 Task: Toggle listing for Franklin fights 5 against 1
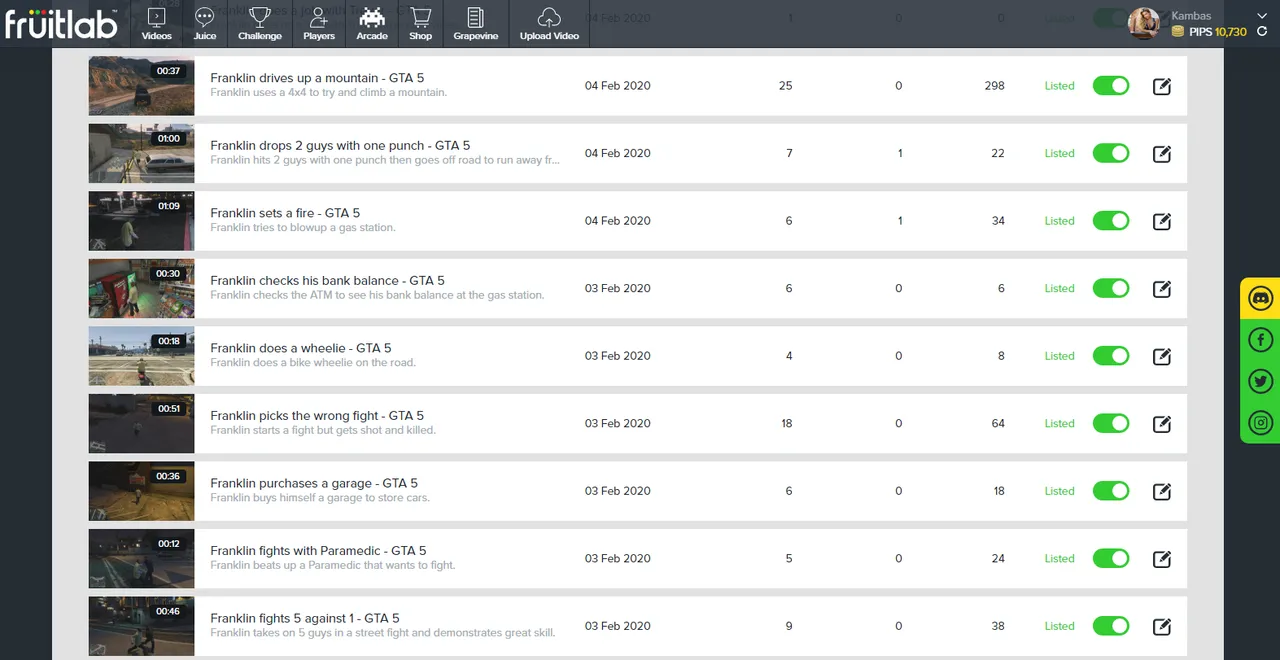pyautogui.click(x=1111, y=626)
